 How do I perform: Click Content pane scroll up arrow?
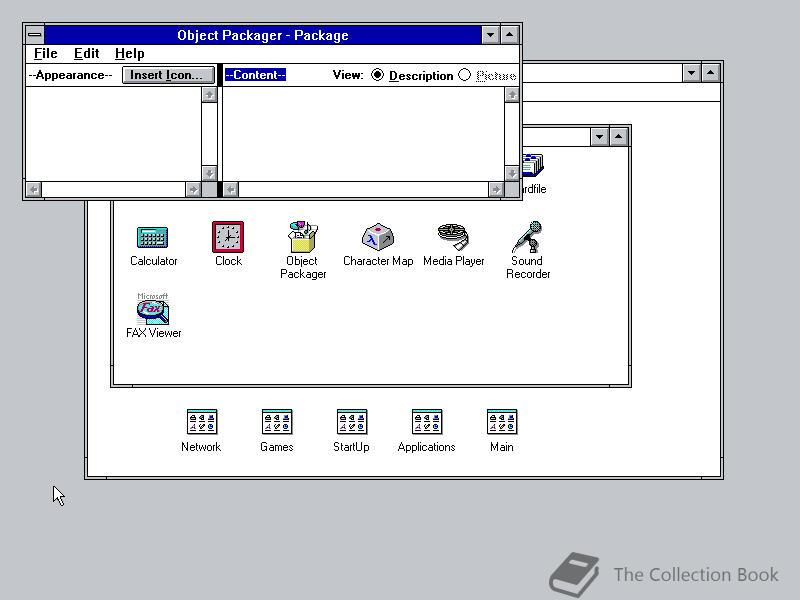pyautogui.click(x=512, y=95)
